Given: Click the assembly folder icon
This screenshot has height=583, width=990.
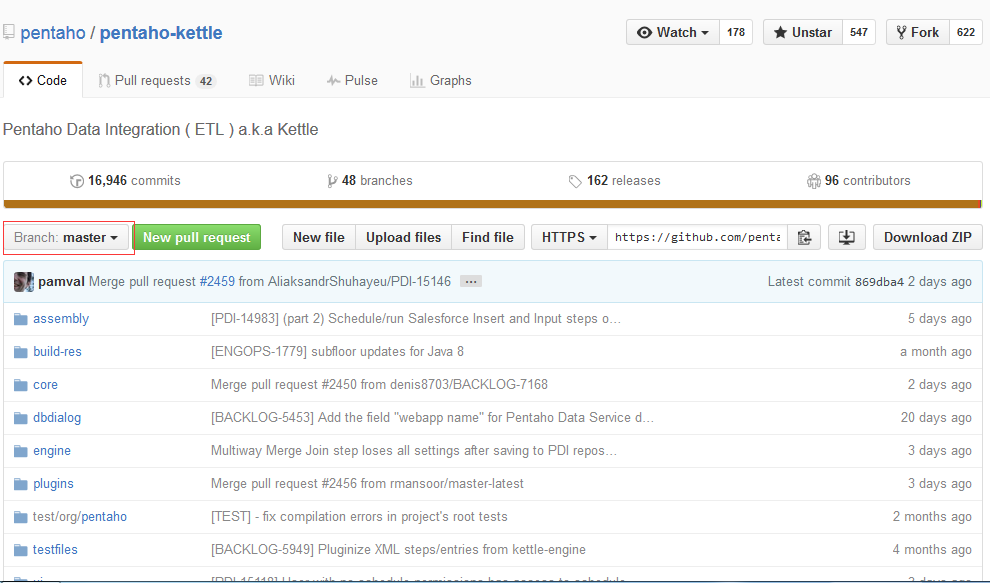Looking at the screenshot, I should (21, 319).
